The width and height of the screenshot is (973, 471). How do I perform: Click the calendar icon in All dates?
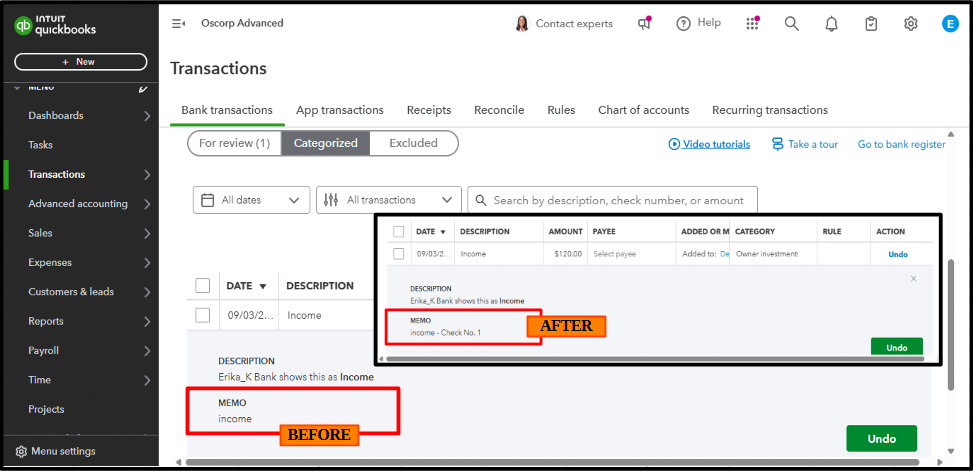coord(208,200)
